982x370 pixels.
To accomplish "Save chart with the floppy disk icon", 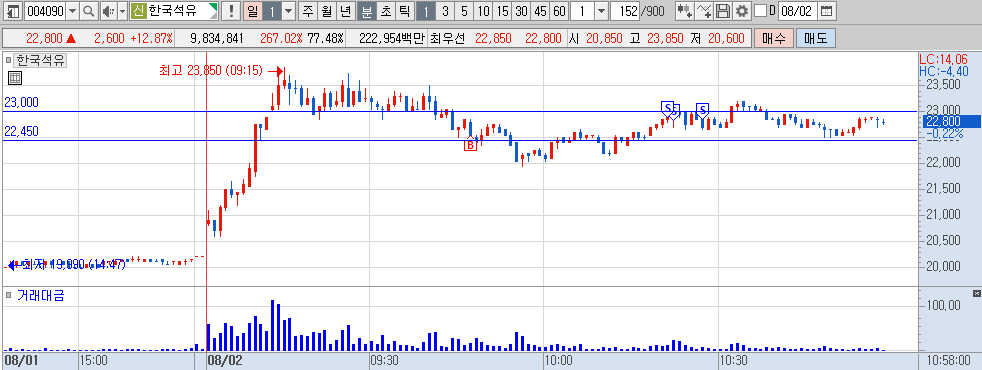I will (x=723, y=11).
